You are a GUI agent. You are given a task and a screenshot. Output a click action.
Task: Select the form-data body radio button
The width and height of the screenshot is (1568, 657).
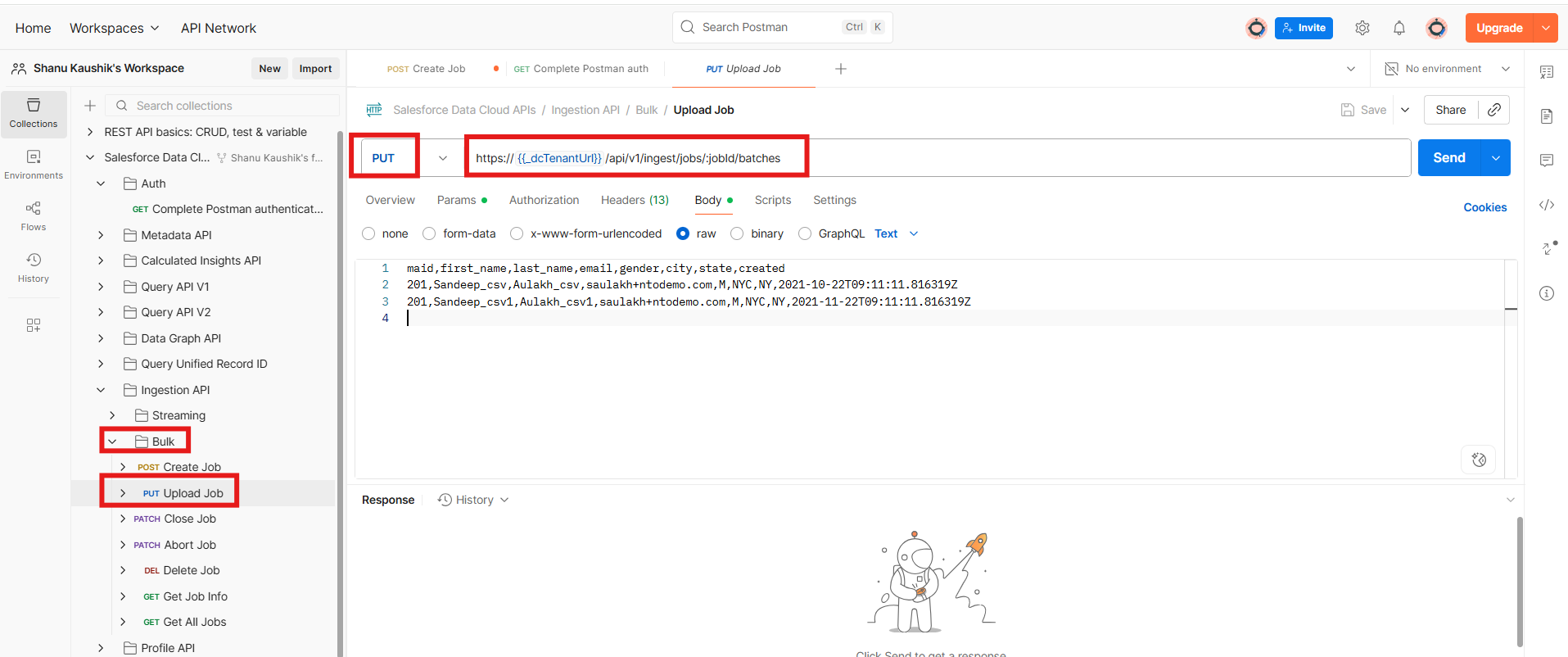pos(429,234)
